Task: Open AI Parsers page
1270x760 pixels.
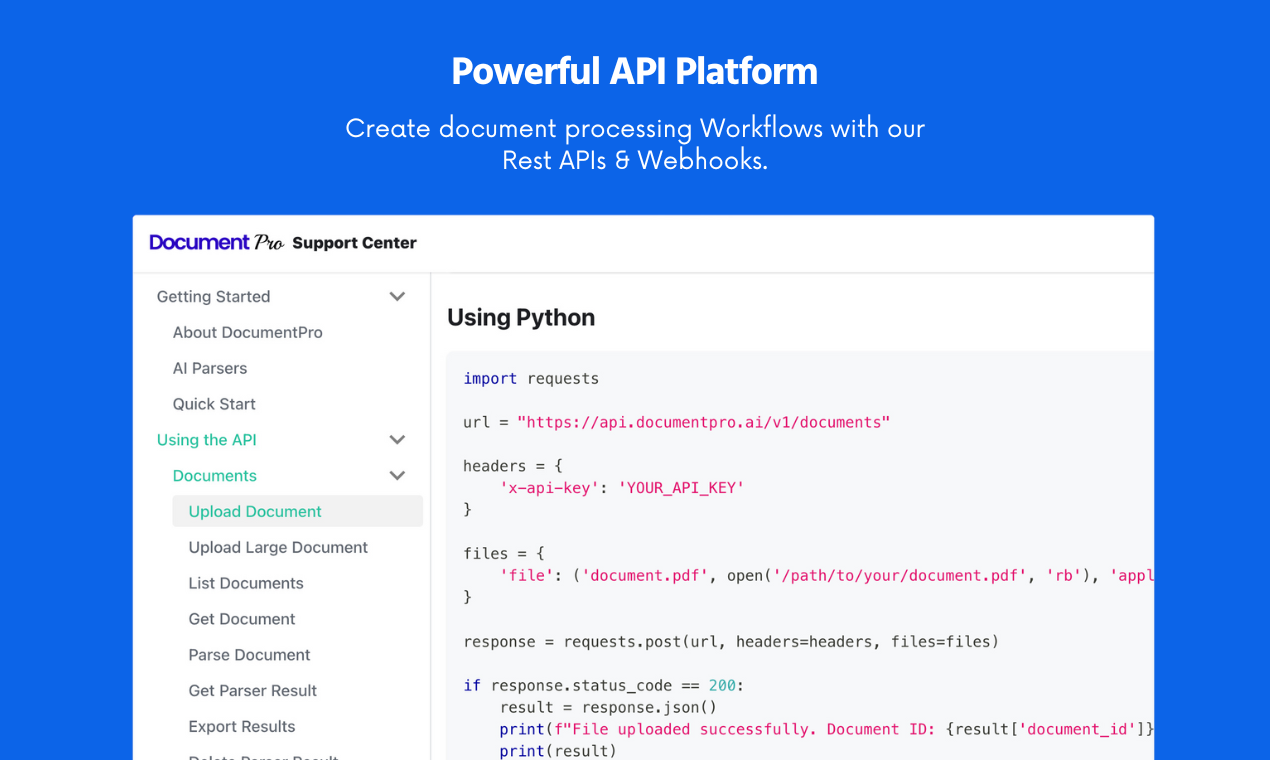Action: click(x=210, y=369)
